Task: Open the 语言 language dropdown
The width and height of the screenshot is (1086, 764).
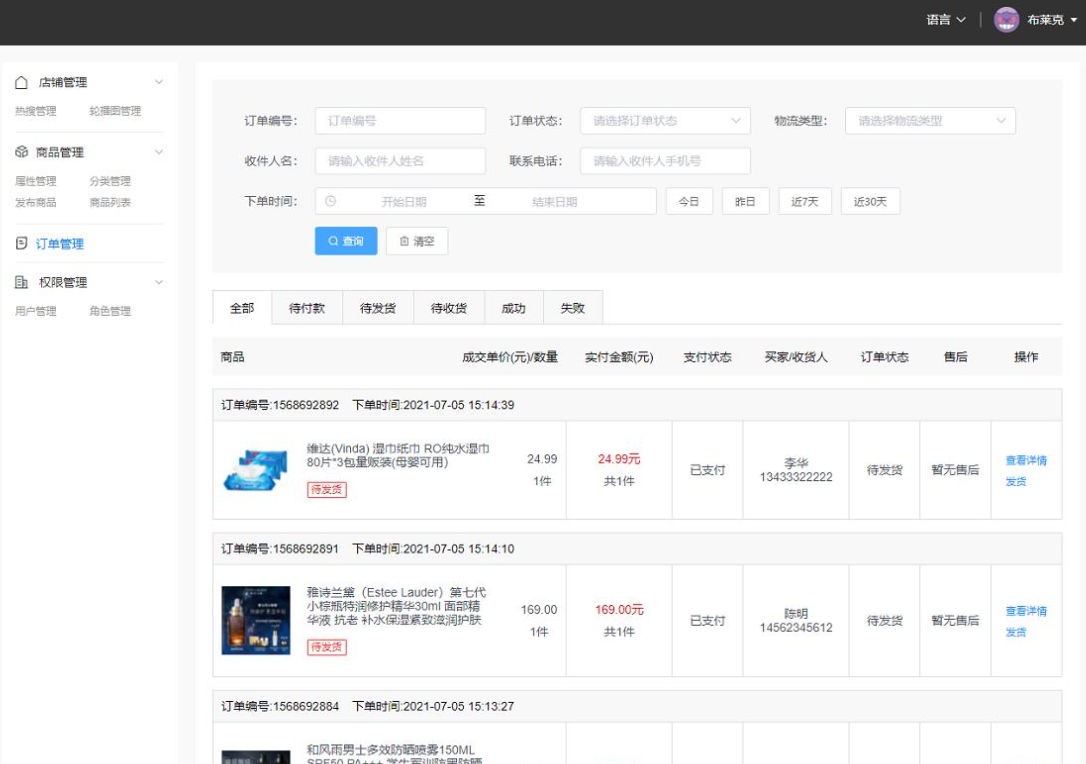Action: pos(946,19)
